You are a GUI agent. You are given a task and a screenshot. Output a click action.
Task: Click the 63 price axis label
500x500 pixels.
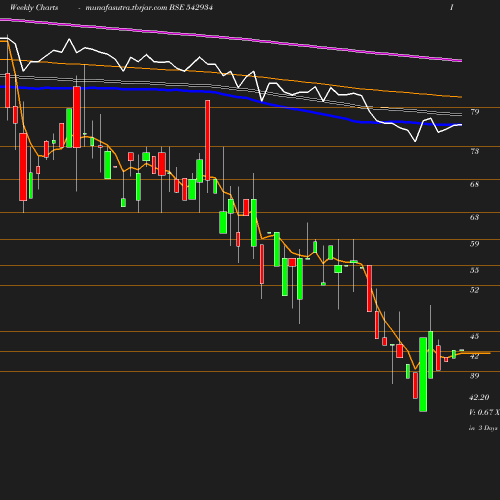(475, 217)
